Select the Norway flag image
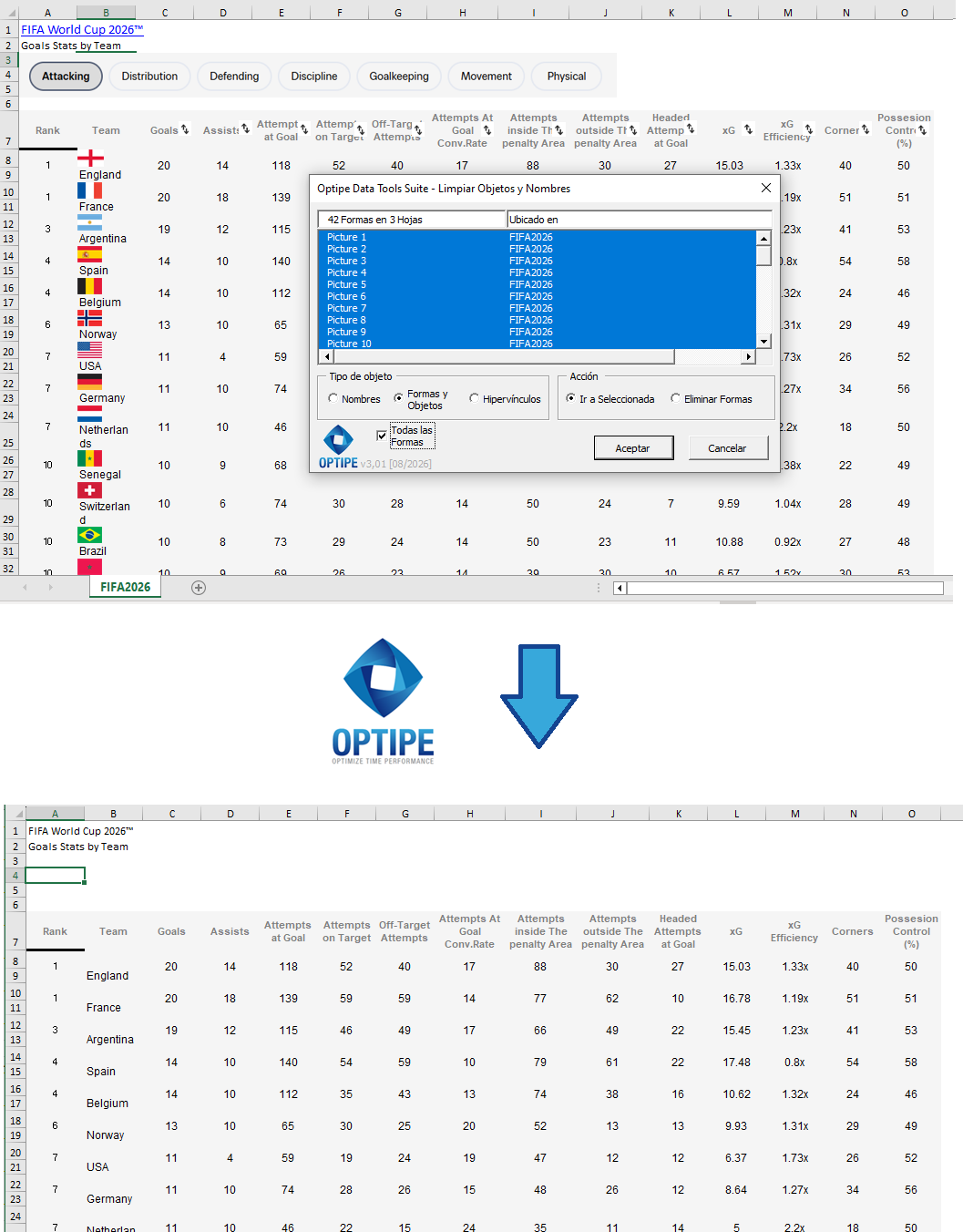The image size is (963, 1232). coord(90,318)
